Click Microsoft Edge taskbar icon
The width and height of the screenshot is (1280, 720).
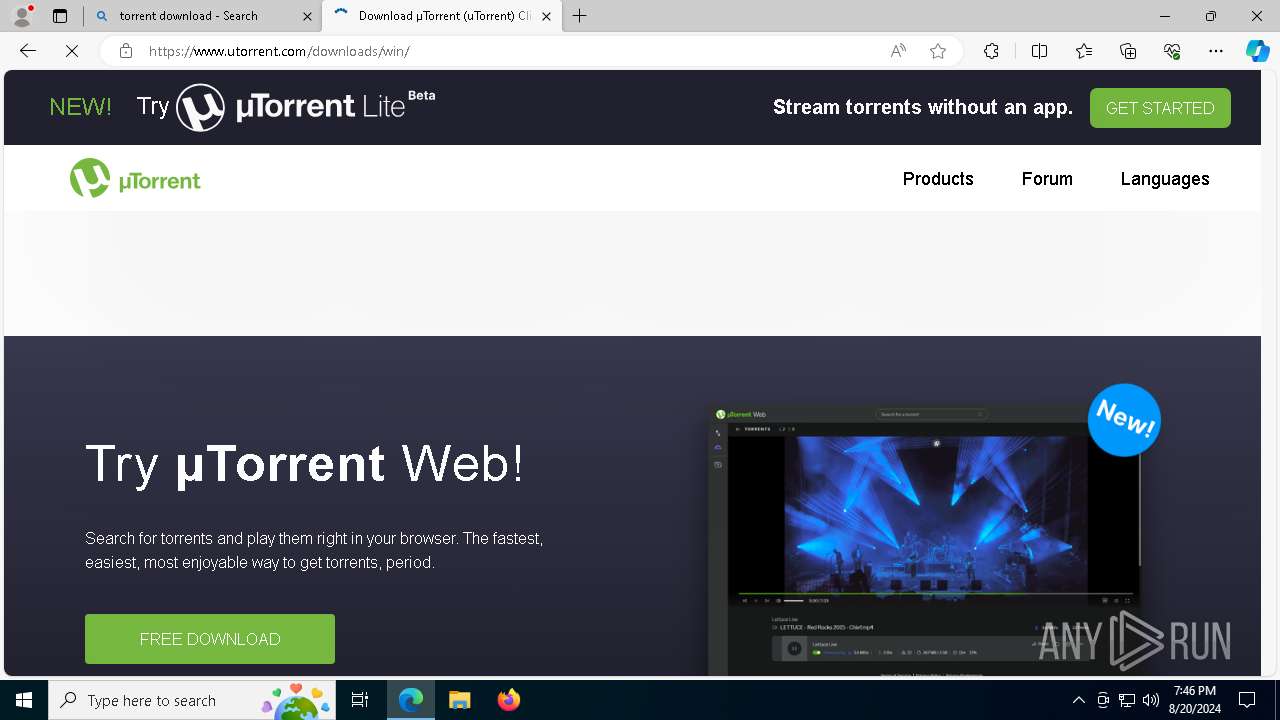pos(411,700)
